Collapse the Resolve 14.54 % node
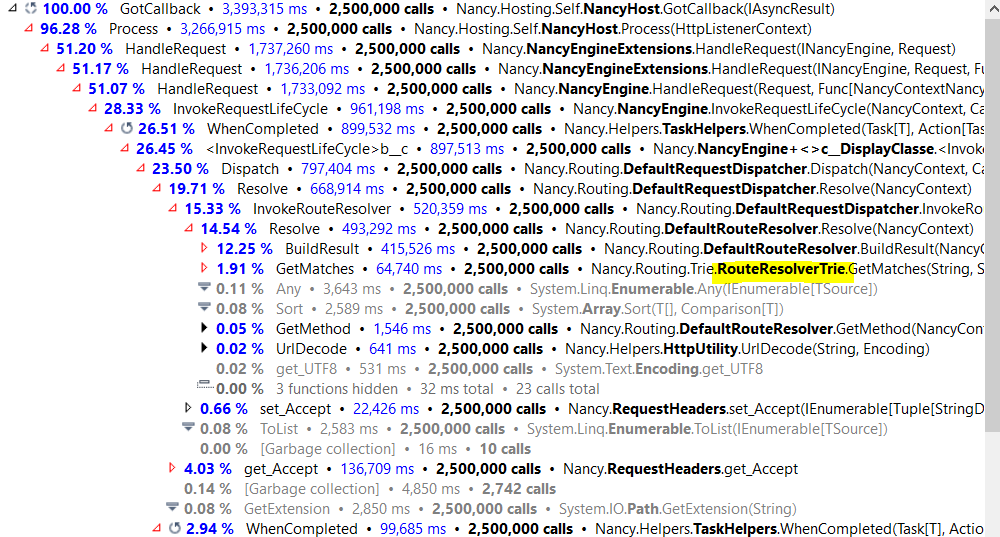This screenshot has height=537, width=1000. 189,228
